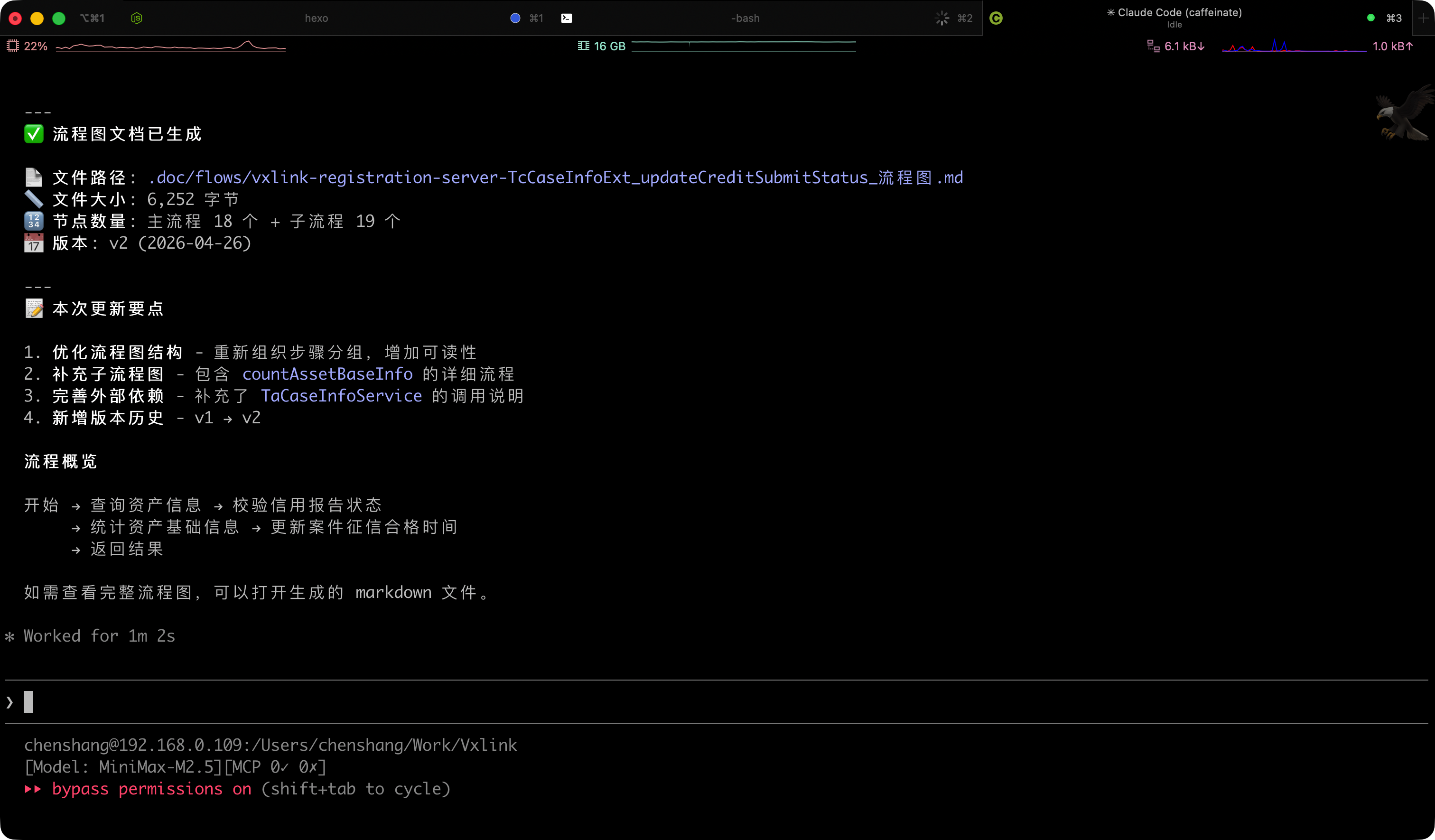Click the terminal prompt icon on bash tab

click(566, 18)
